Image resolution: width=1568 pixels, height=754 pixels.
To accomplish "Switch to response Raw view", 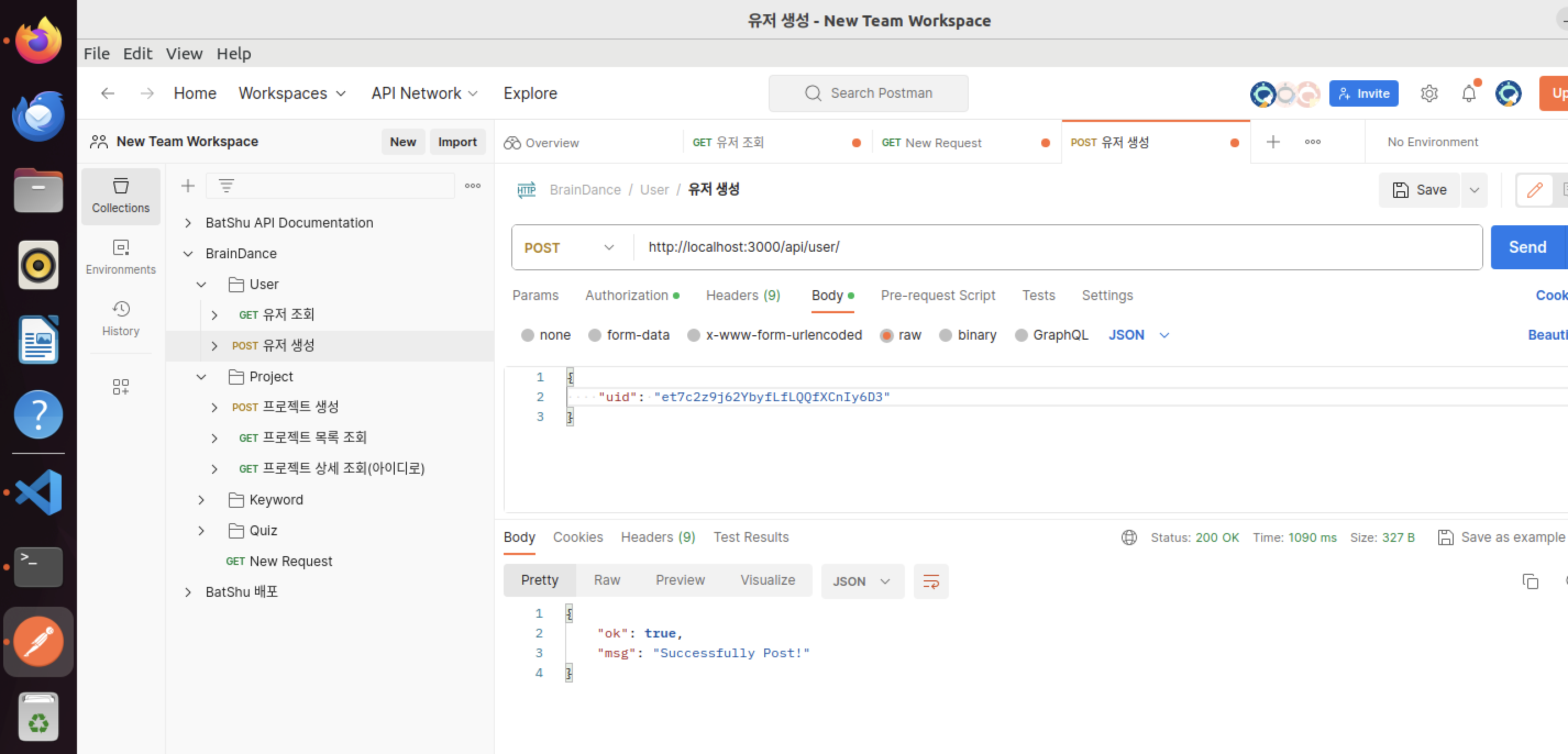I will pyautogui.click(x=607, y=580).
